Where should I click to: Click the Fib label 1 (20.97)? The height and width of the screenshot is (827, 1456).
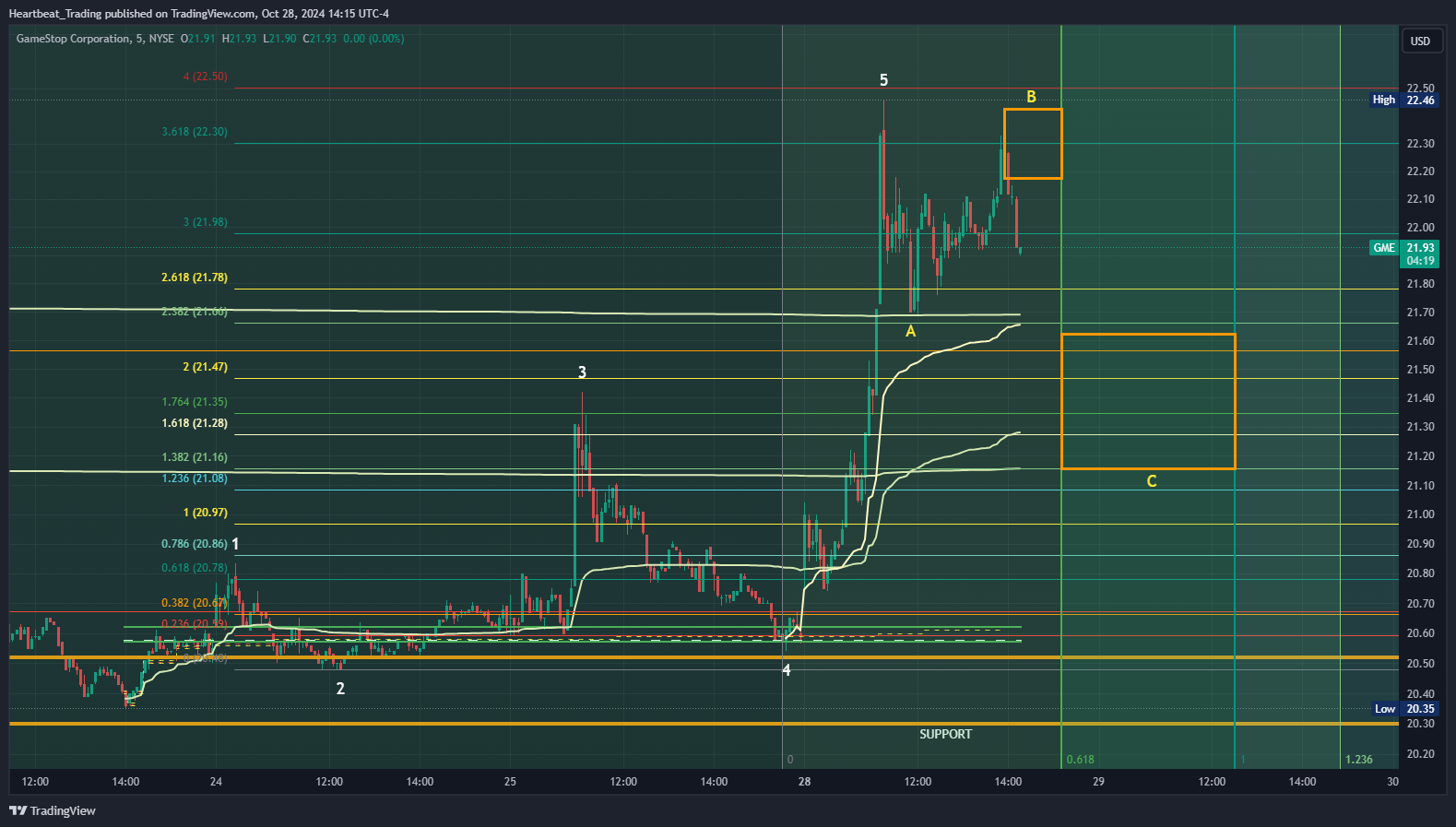205,513
